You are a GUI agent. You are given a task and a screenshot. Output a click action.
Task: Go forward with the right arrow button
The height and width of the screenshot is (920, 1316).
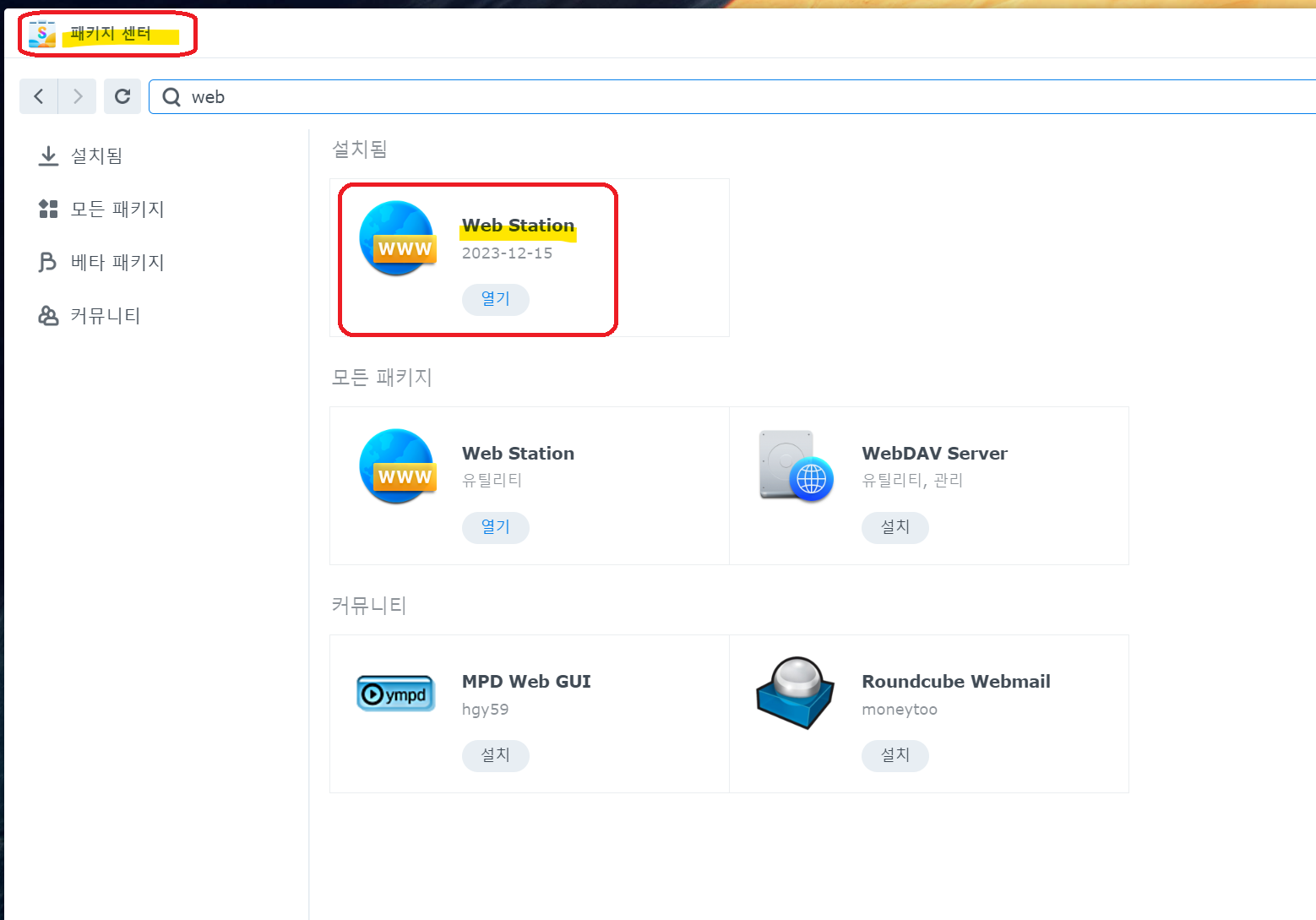coord(78,96)
